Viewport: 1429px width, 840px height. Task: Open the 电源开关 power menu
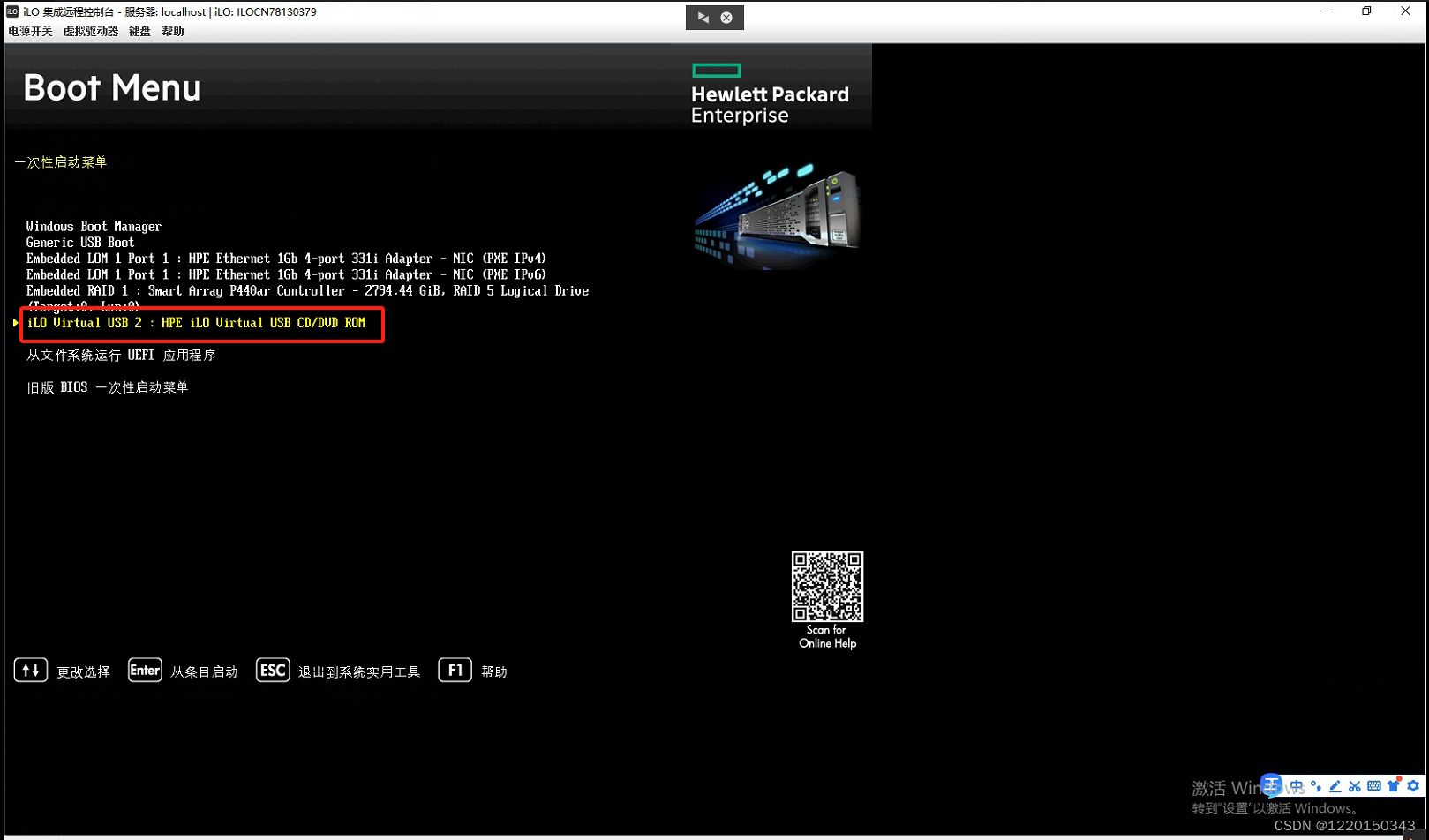(x=30, y=31)
